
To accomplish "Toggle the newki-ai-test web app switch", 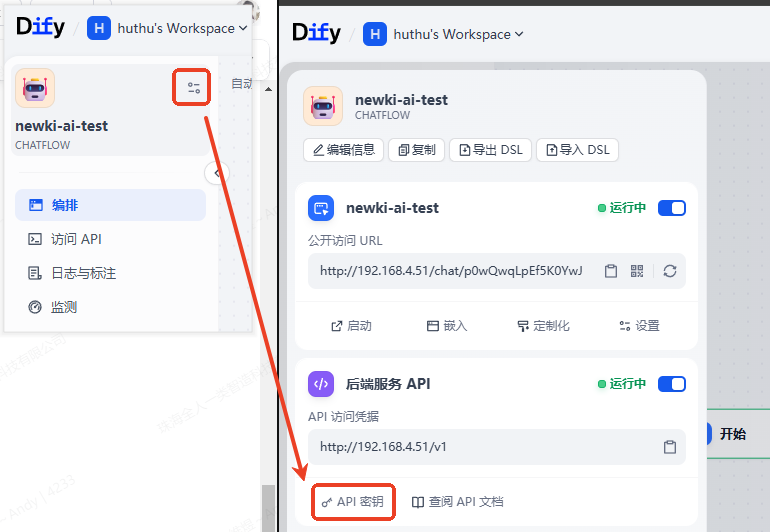I will (672, 208).
